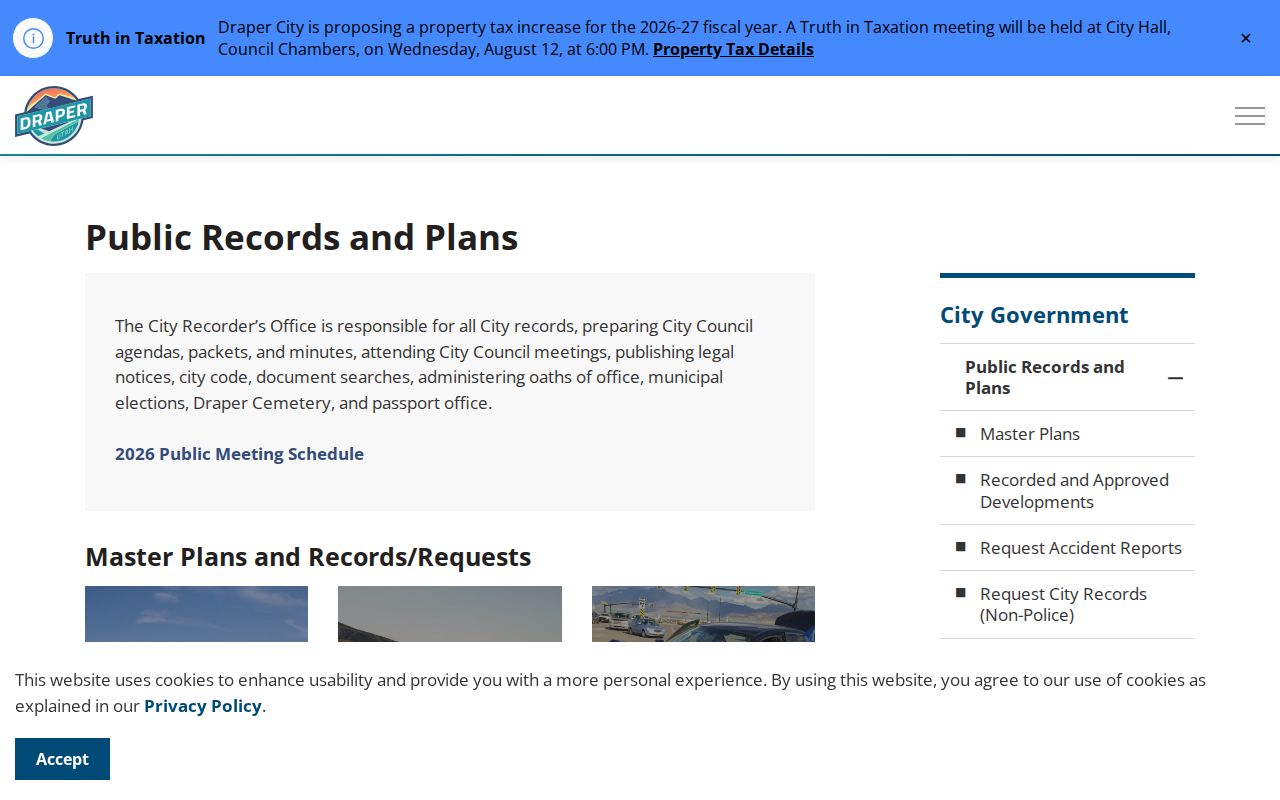This screenshot has width=1280, height=800.
Task: Go to Master Plans in sidebar
Action: tap(1030, 434)
